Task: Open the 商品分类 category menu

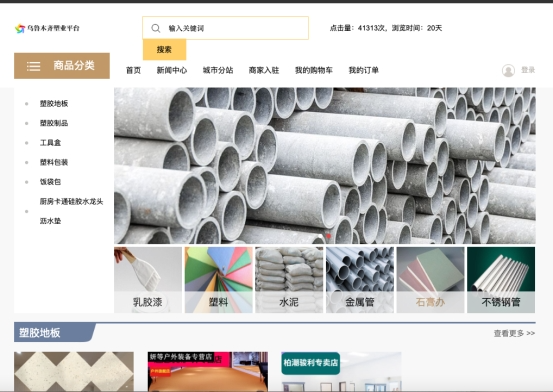Action: (x=62, y=66)
